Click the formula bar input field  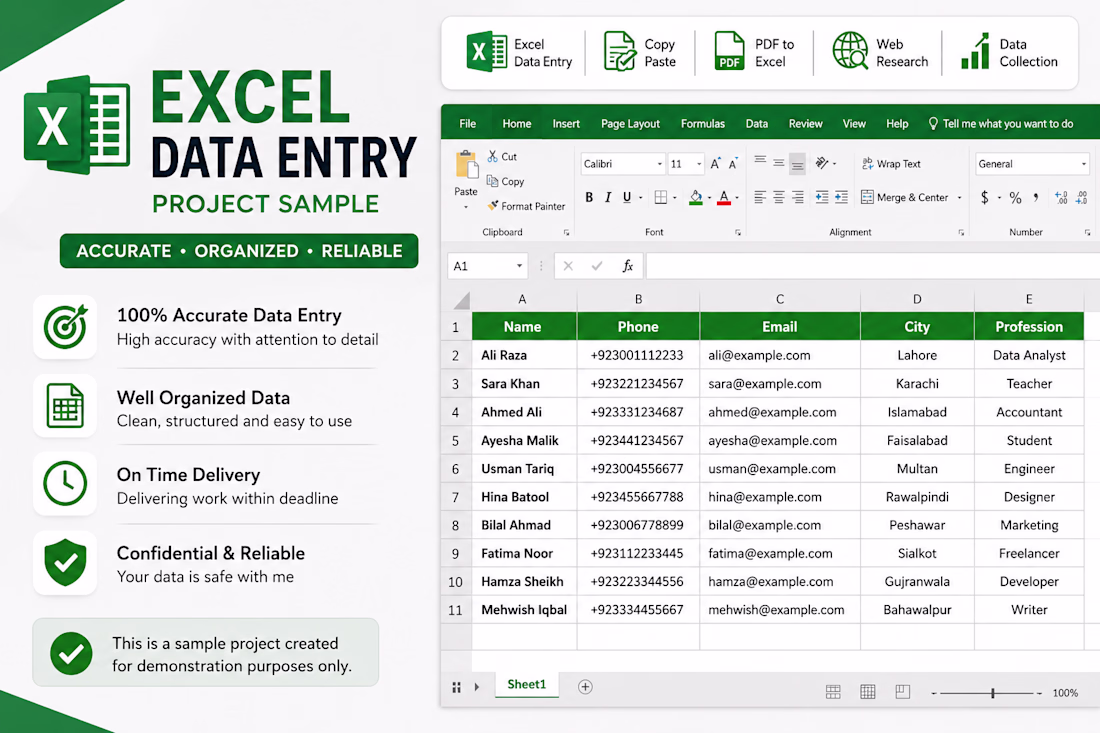873,266
